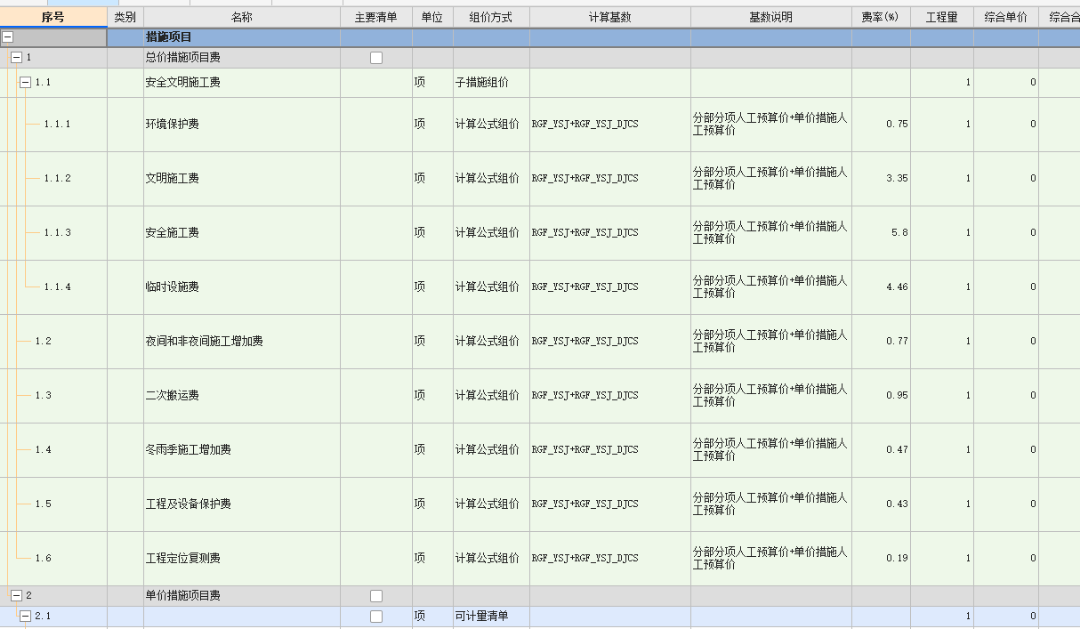Select the 措施项目 title cell
Viewport: 1080px width, 629px height.
pyautogui.click(x=242, y=37)
